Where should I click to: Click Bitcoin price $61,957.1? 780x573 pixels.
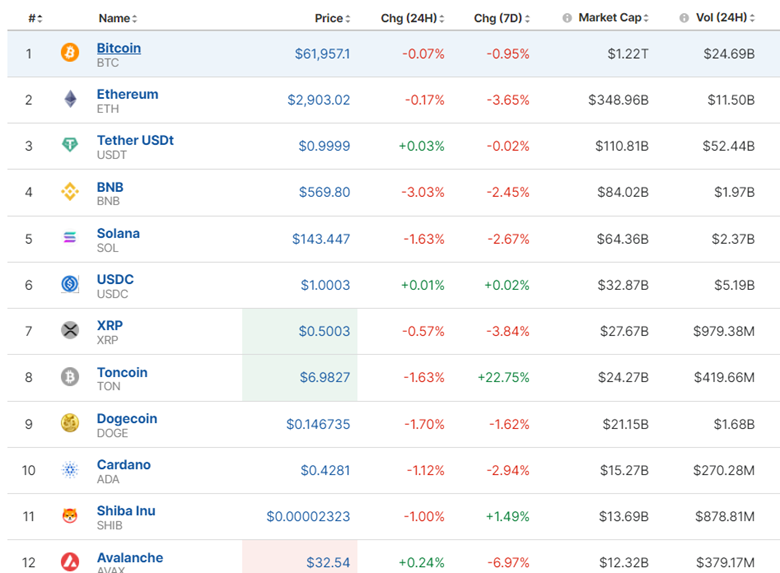(x=322, y=54)
